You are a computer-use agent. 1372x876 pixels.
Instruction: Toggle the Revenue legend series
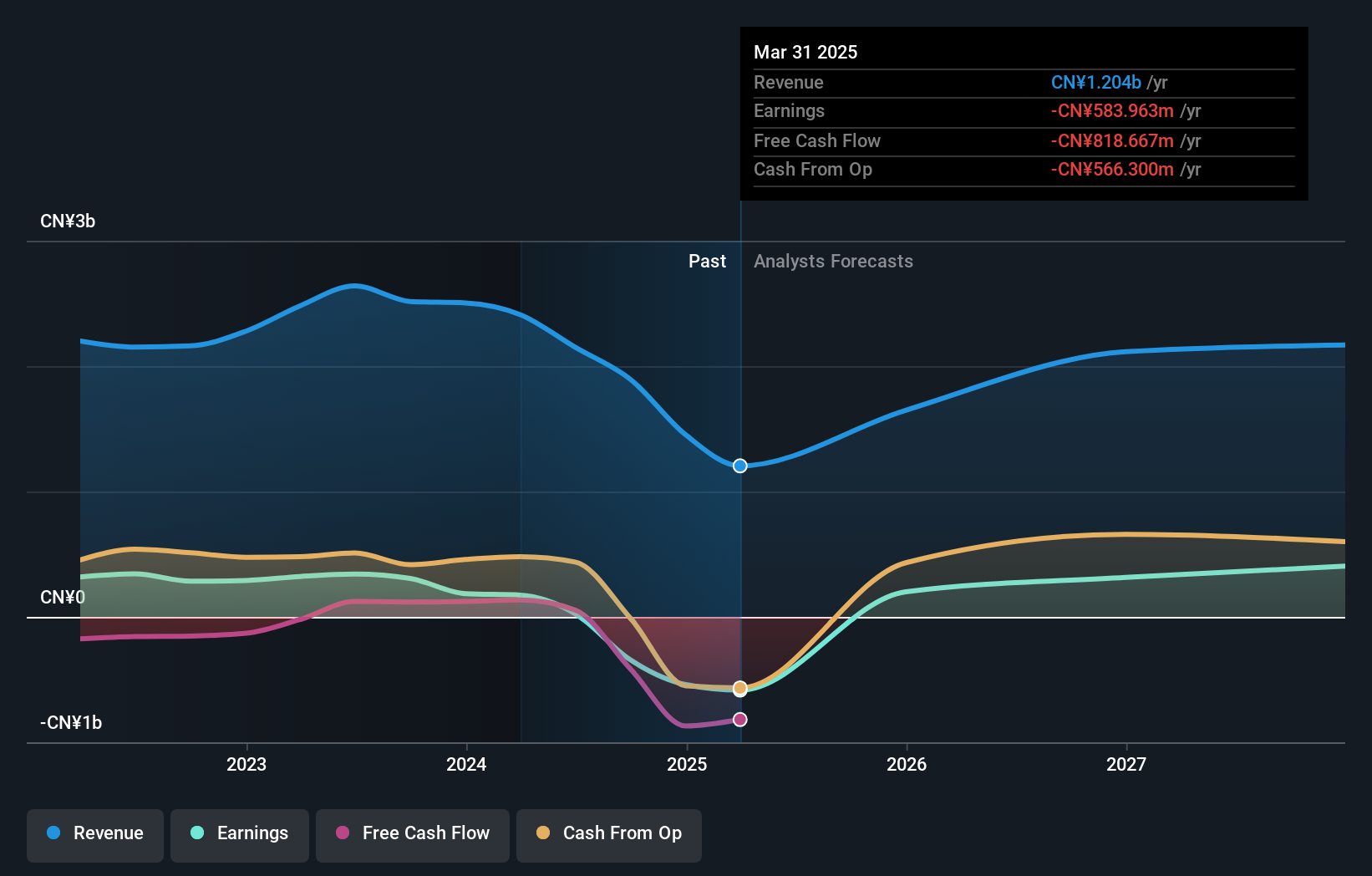[x=95, y=835]
